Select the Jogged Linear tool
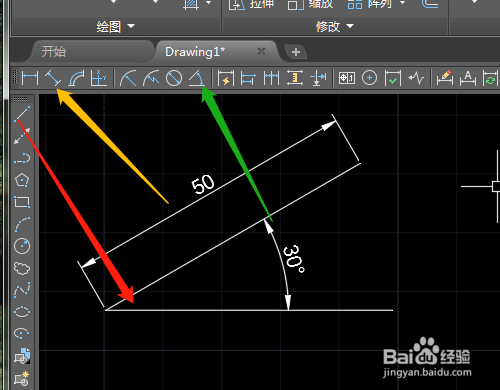This screenshot has height=390, width=500. (416, 78)
